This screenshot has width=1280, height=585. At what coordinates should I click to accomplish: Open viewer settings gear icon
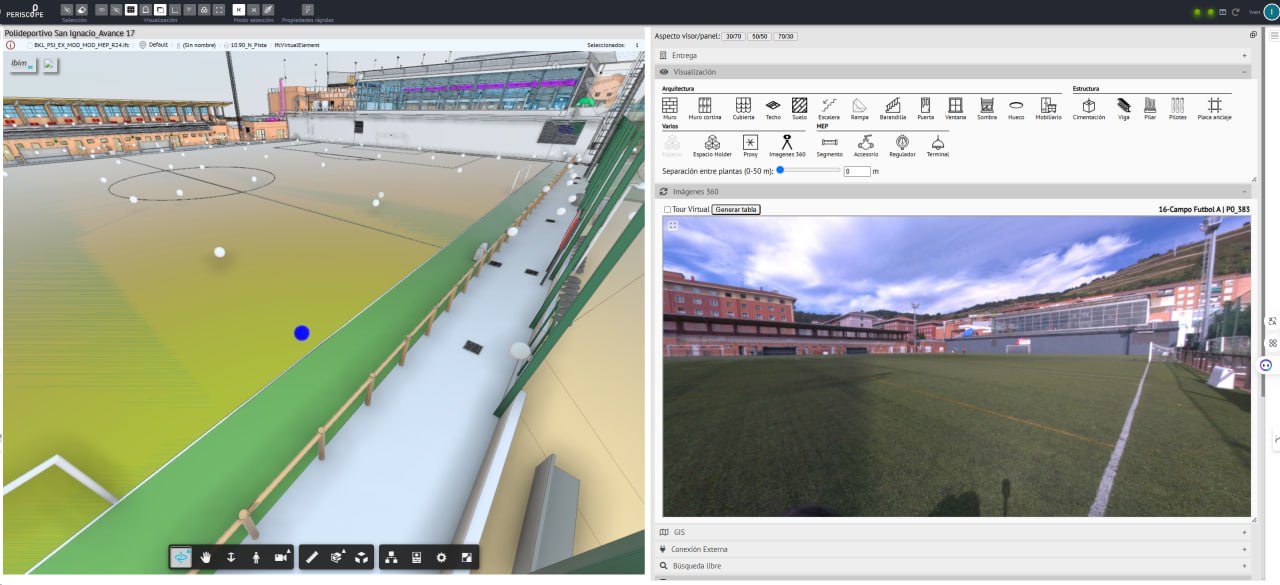pyautogui.click(x=441, y=558)
